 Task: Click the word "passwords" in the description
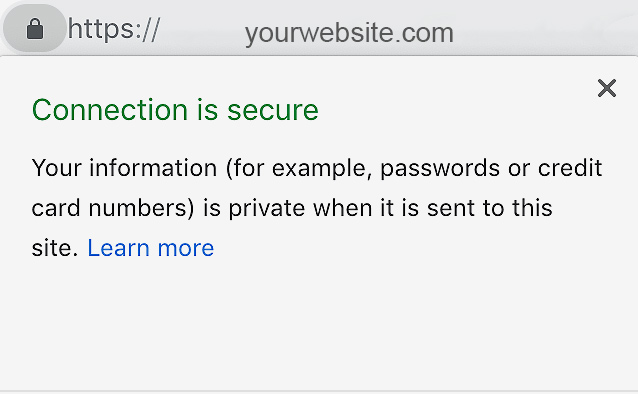[x=440, y=169]
